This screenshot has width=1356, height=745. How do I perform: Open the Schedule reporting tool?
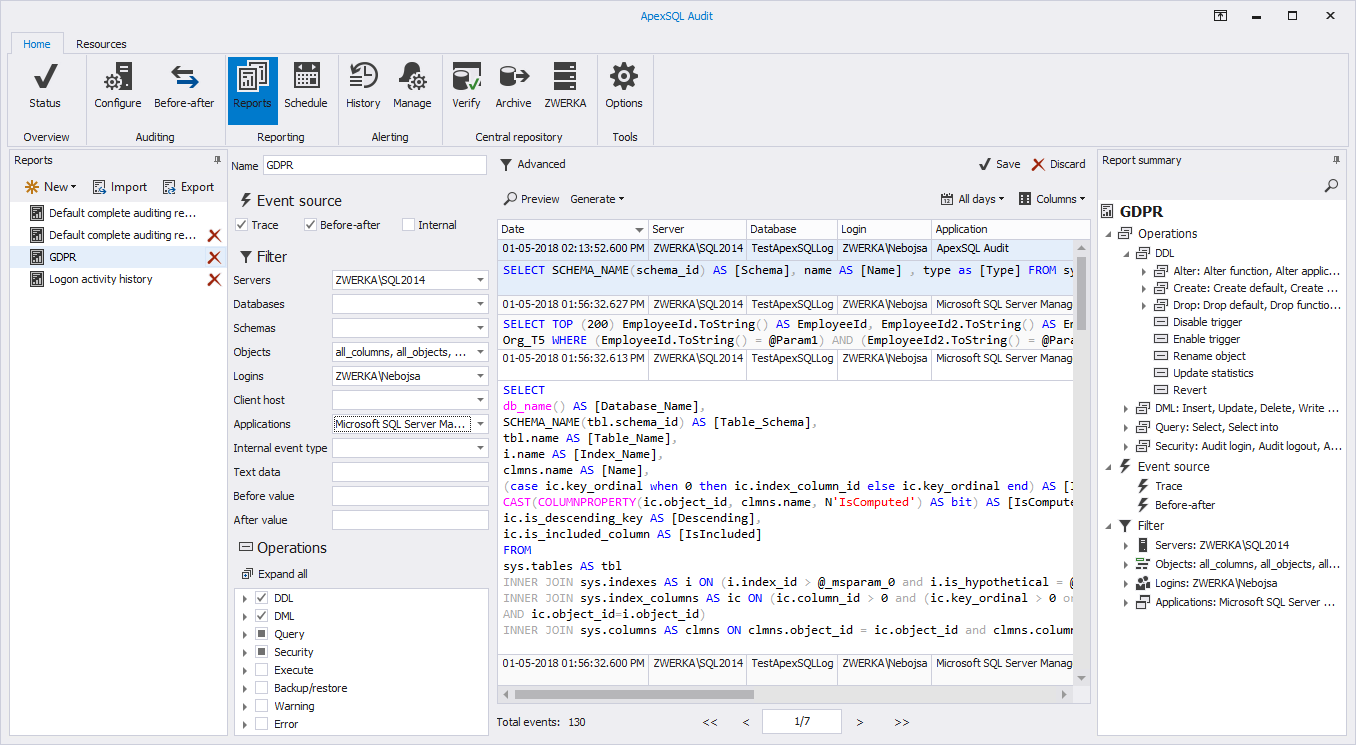tap(306, 85)
